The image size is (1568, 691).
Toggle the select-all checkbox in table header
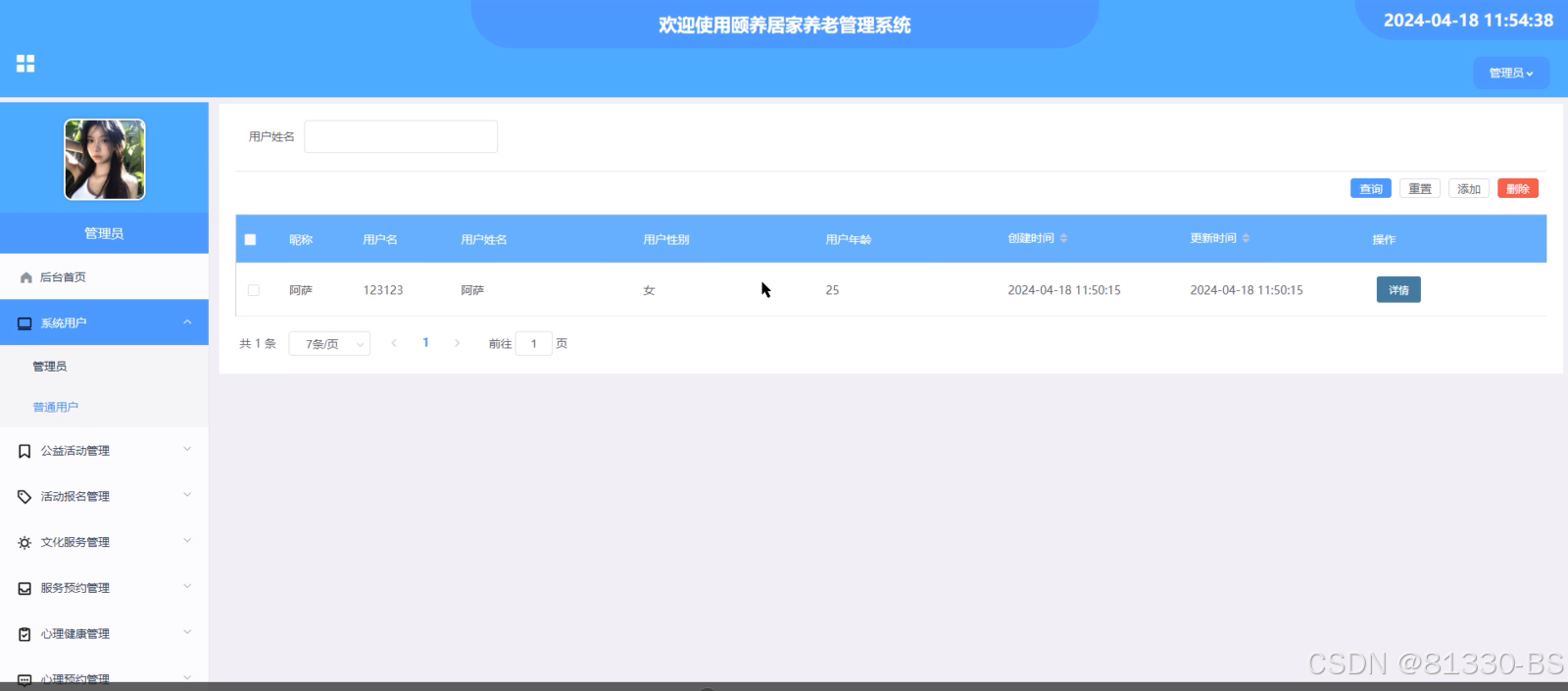point(250,239)
